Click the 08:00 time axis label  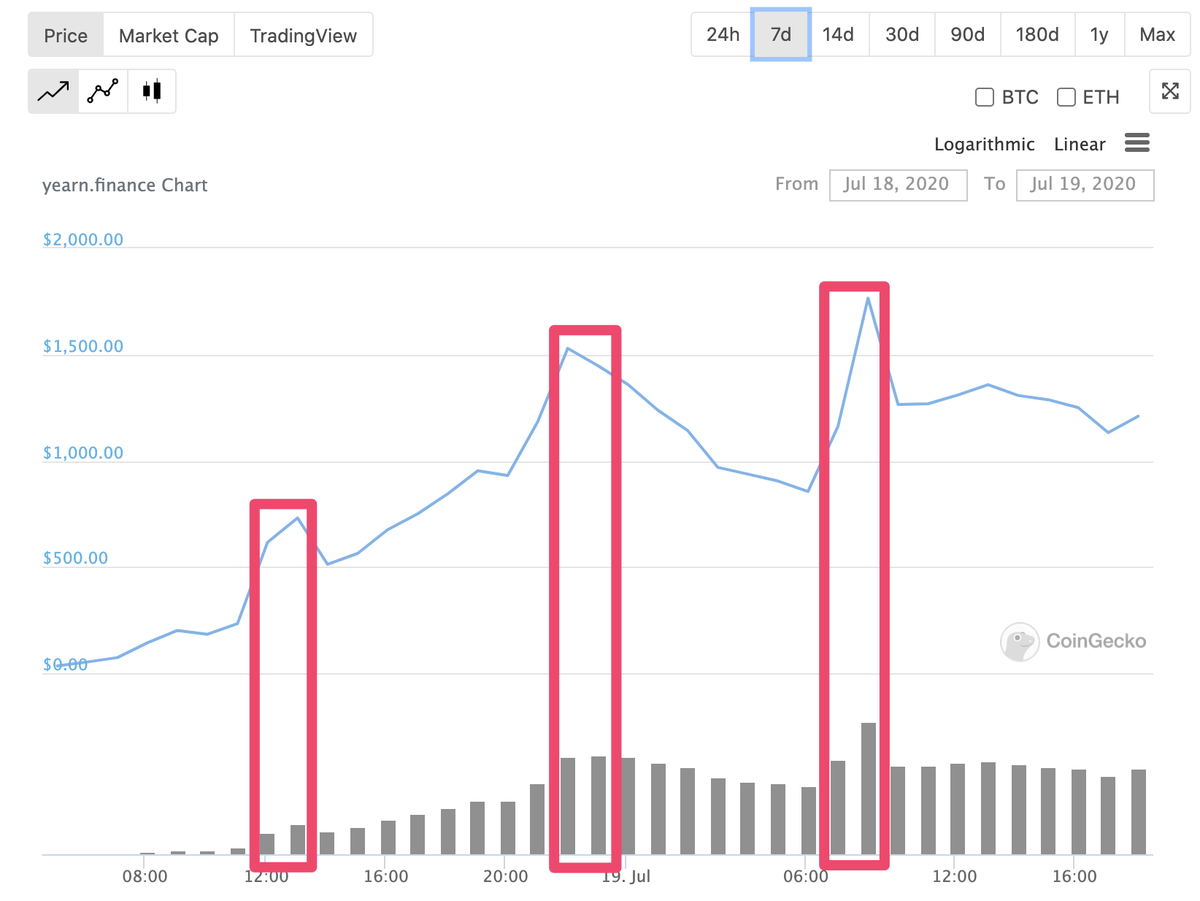[x=145, y=877]
